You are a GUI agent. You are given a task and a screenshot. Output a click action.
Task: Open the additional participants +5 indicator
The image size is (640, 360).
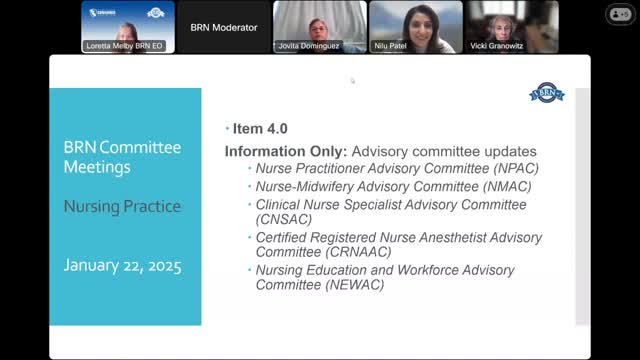pos(620,14)
